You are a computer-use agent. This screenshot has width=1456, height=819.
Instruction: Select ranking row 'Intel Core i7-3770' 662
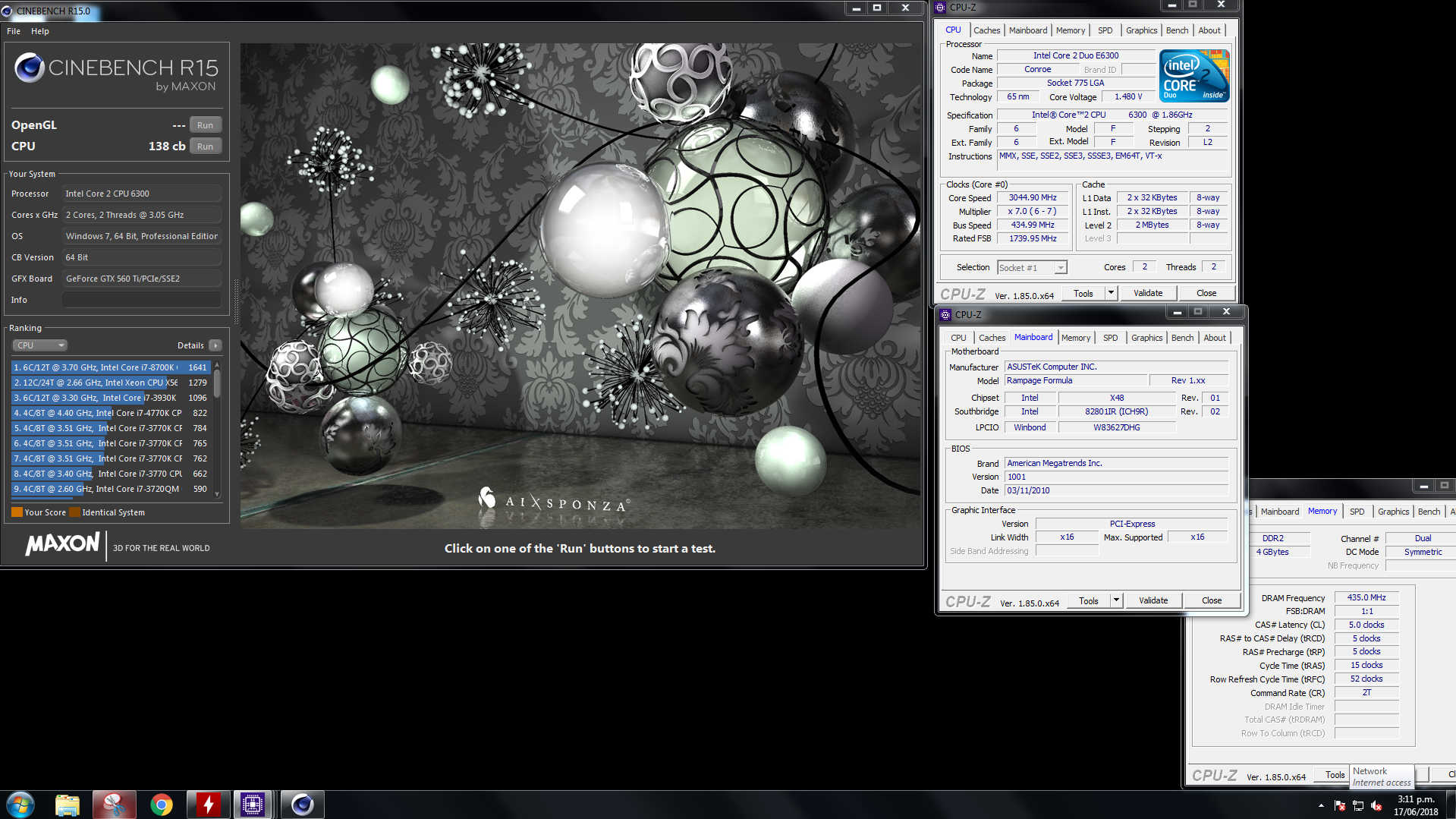point(111,474)
